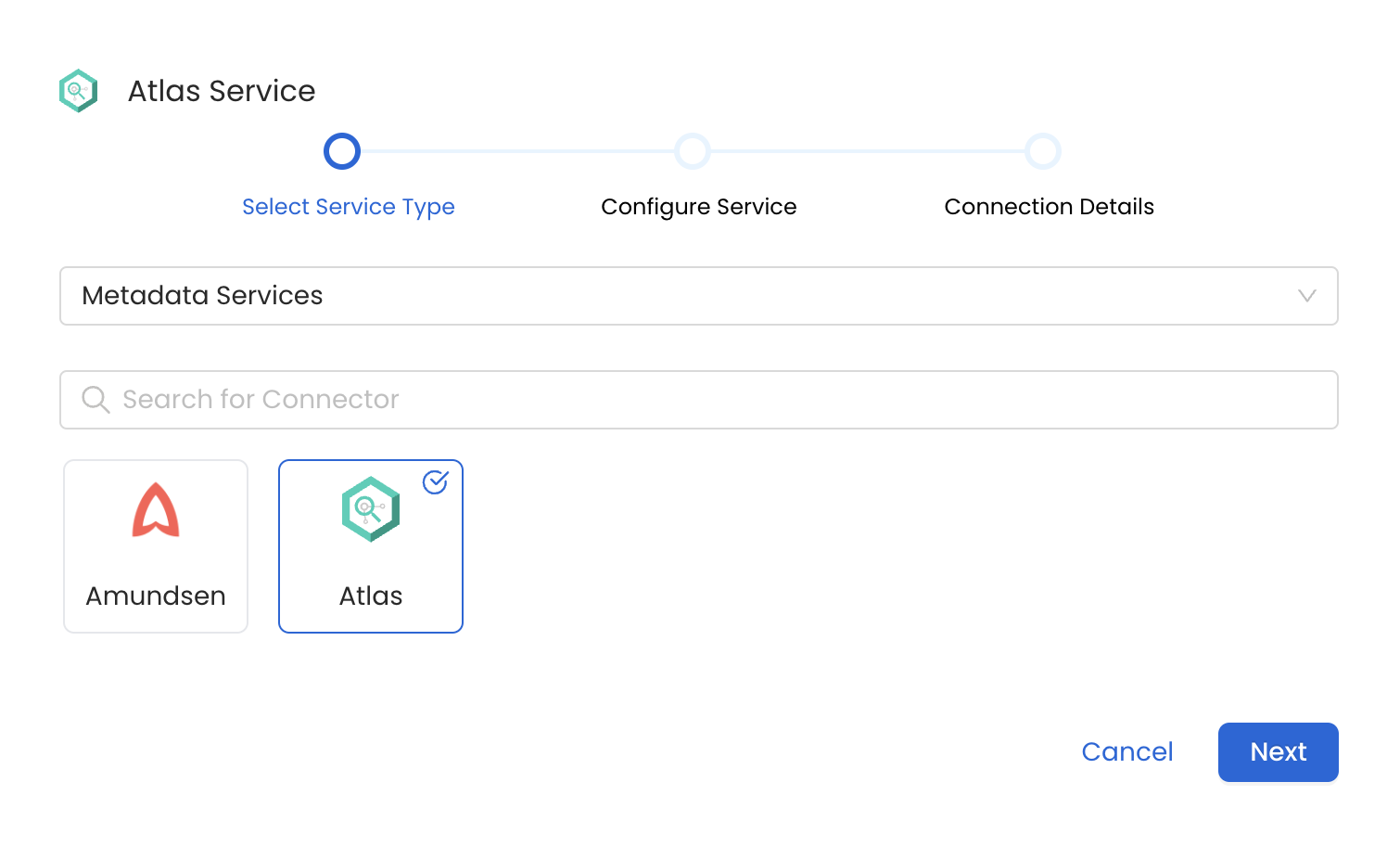
Task: Click the Atlas Service header logo icon
Action: point(79,91)
